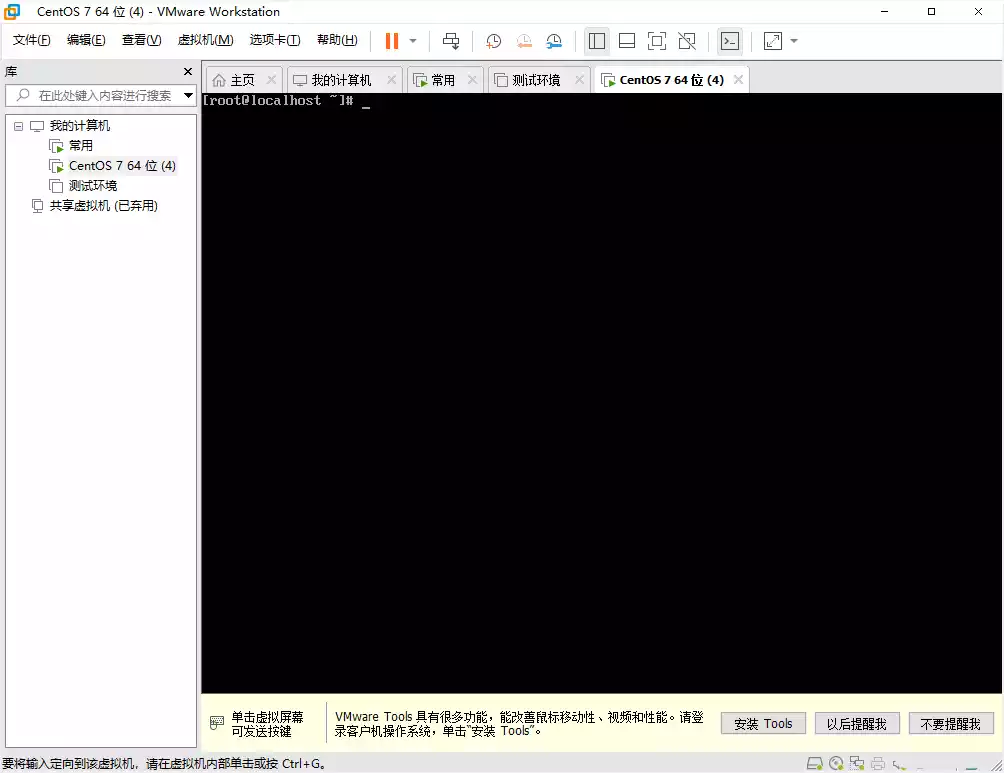Click the Unity mode toolbar icon
The height and width of the screenshot is (773, 1004).
point(687,41)
